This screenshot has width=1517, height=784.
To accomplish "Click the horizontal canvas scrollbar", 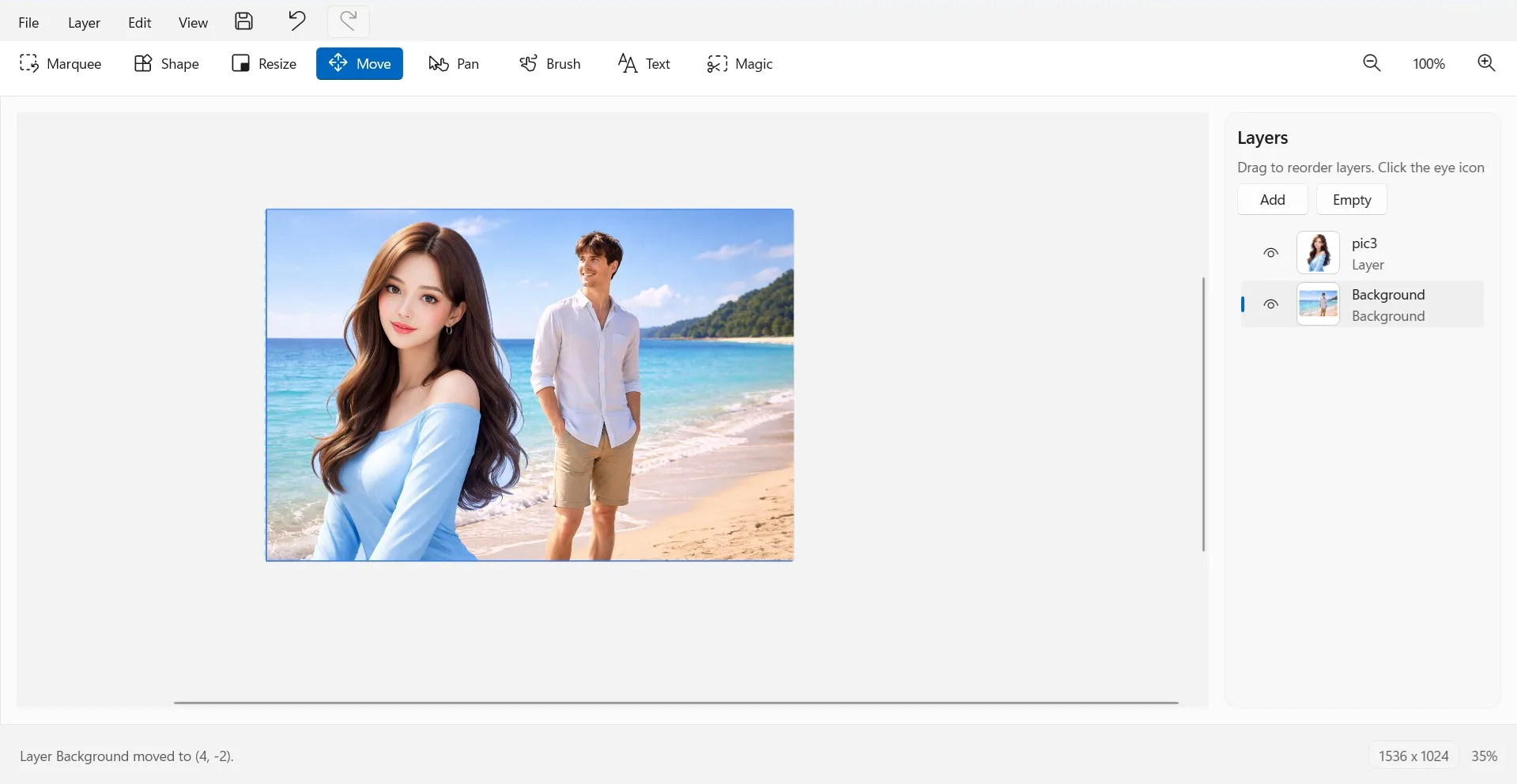I will pos(676,702).
